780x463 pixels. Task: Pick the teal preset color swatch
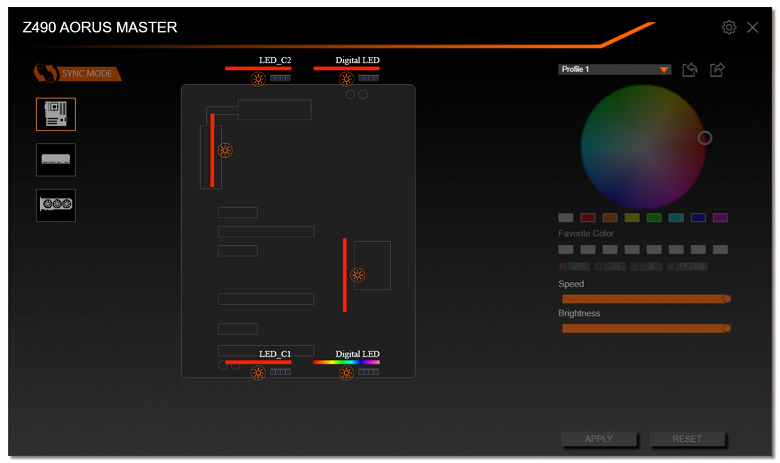pyautogui.click(x=676, y=217)
